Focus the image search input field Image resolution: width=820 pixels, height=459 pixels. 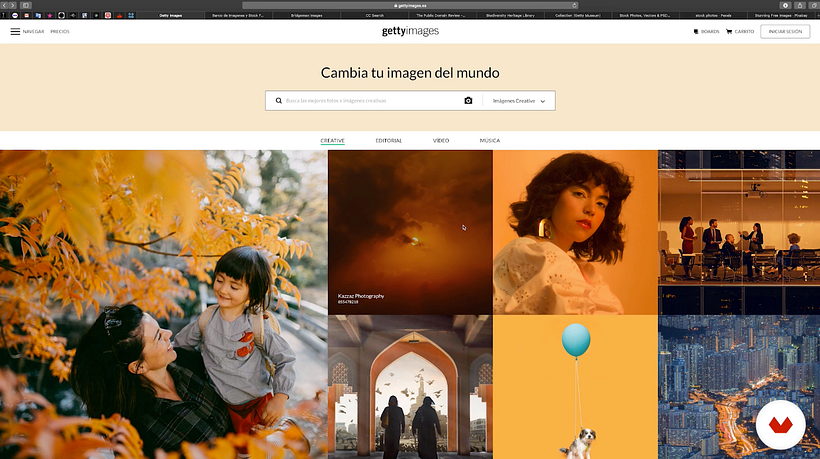(371, 100)
